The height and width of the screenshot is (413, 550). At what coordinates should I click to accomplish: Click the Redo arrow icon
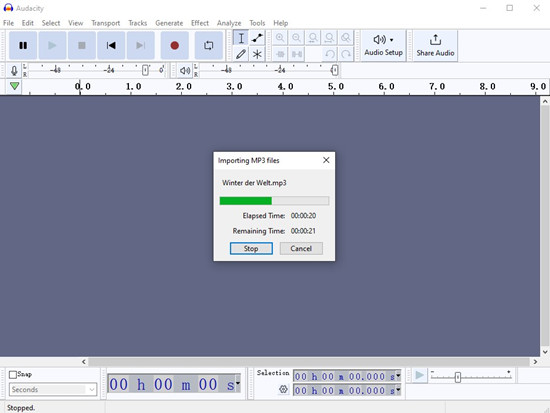click(346, 54)
